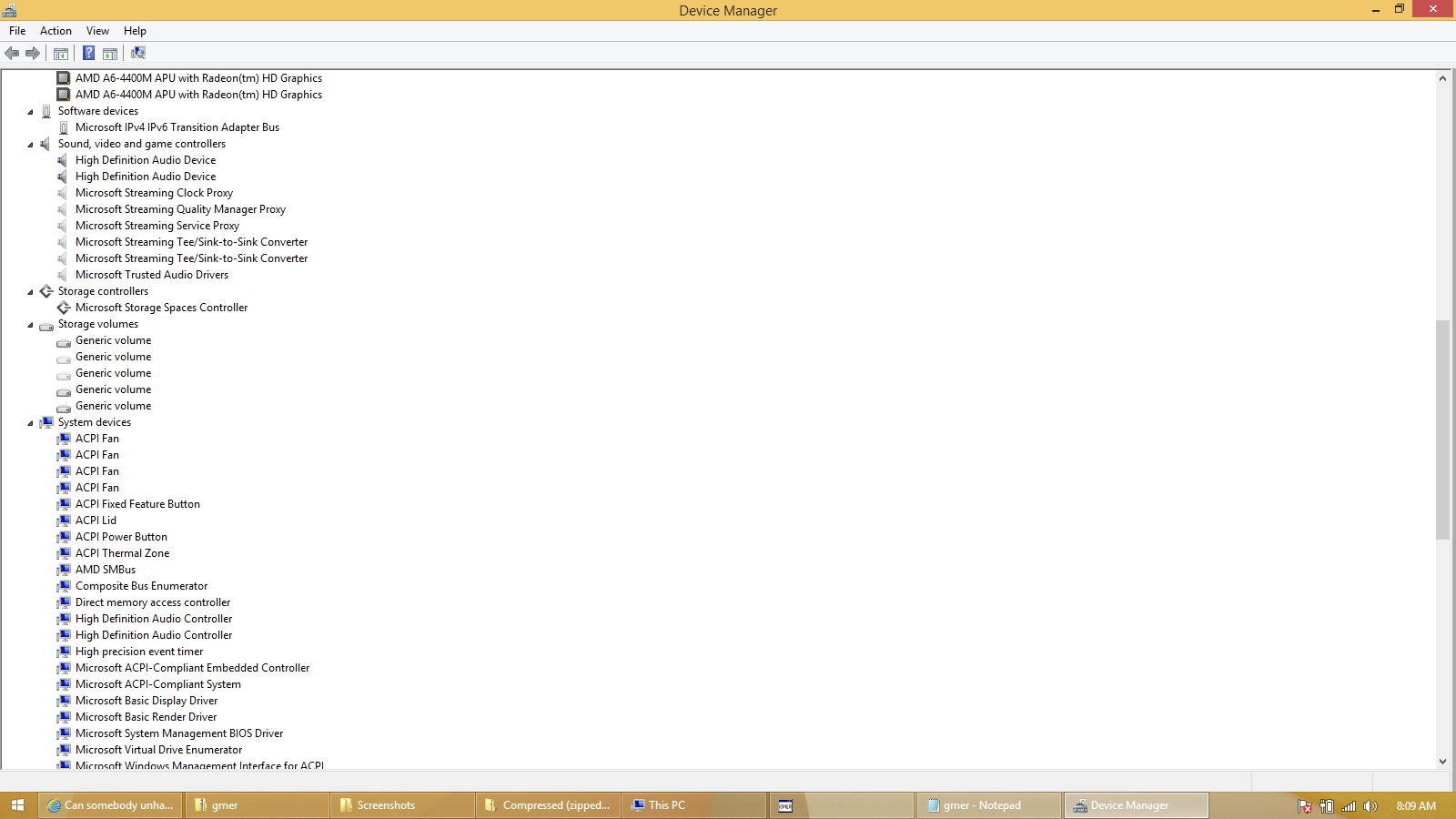Click the Storage volumes category icon
The width and height of the screenshot is (1456, 819).
tap(46, 325)
